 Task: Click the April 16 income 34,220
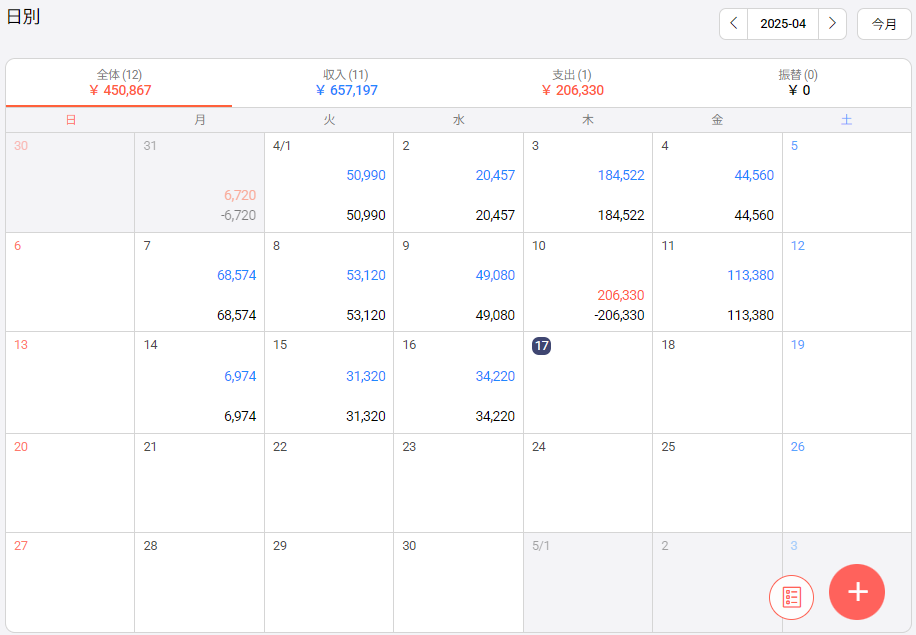click(x=495, y=376)
